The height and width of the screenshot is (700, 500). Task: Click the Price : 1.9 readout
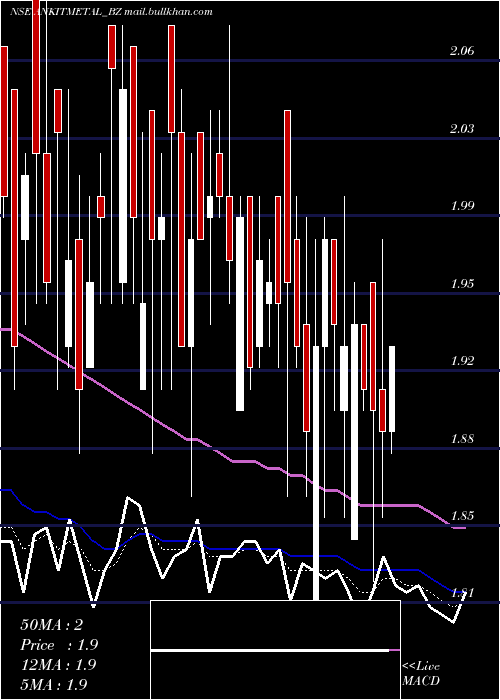[x=59, y=645]
